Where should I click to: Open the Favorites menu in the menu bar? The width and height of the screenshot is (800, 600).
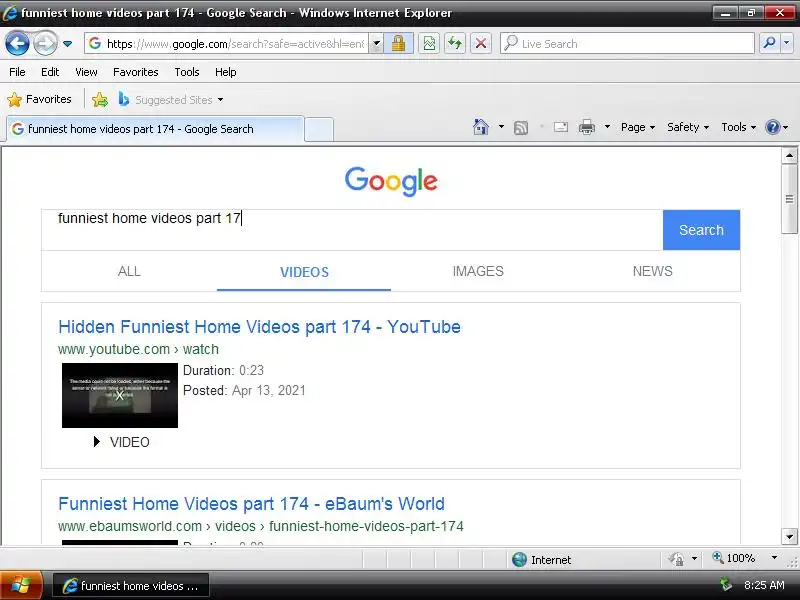point(136,72)
